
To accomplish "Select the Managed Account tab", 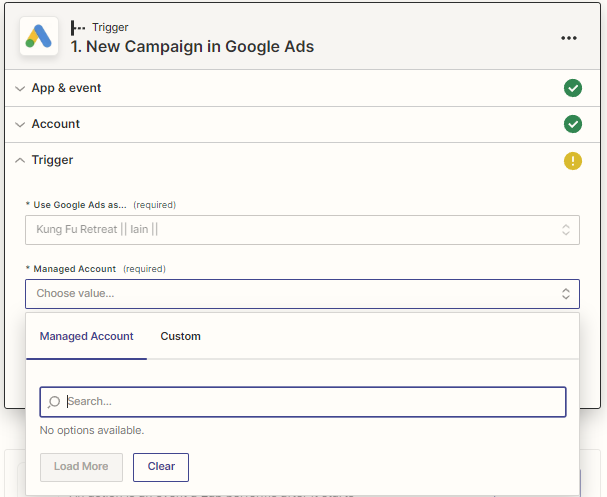I will click(x=86, y=336).
